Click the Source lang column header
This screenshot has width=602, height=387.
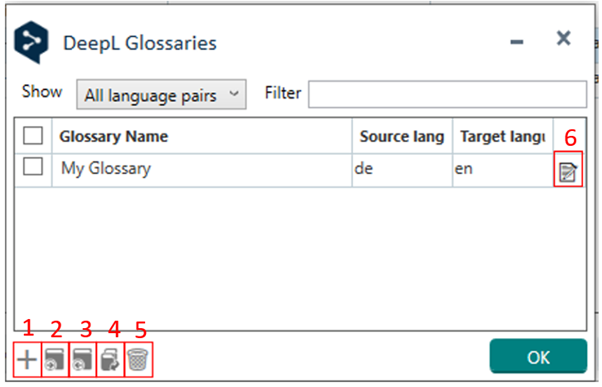point(402,136)
